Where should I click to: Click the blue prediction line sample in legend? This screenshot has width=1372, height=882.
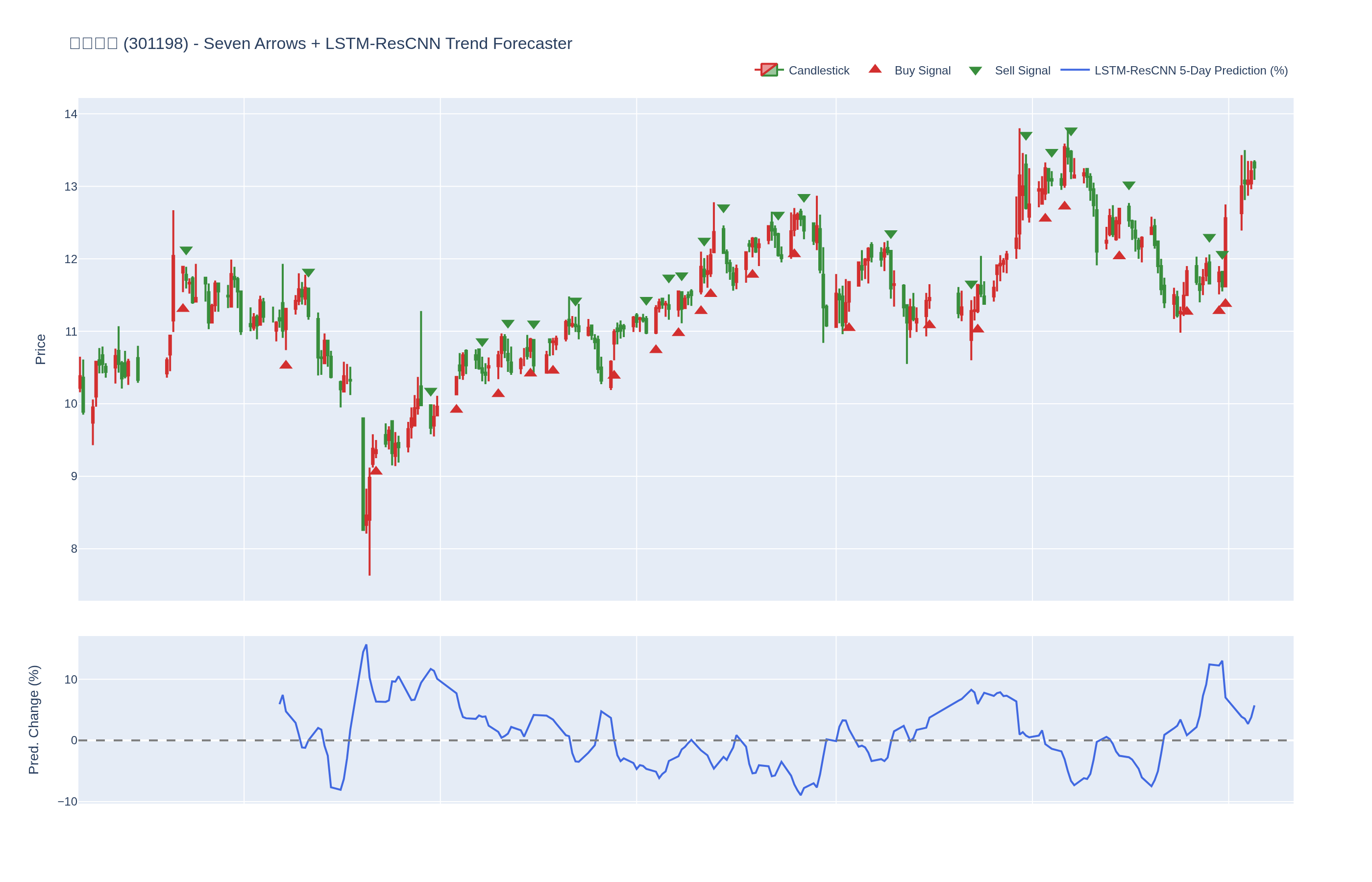(1075, 70)
